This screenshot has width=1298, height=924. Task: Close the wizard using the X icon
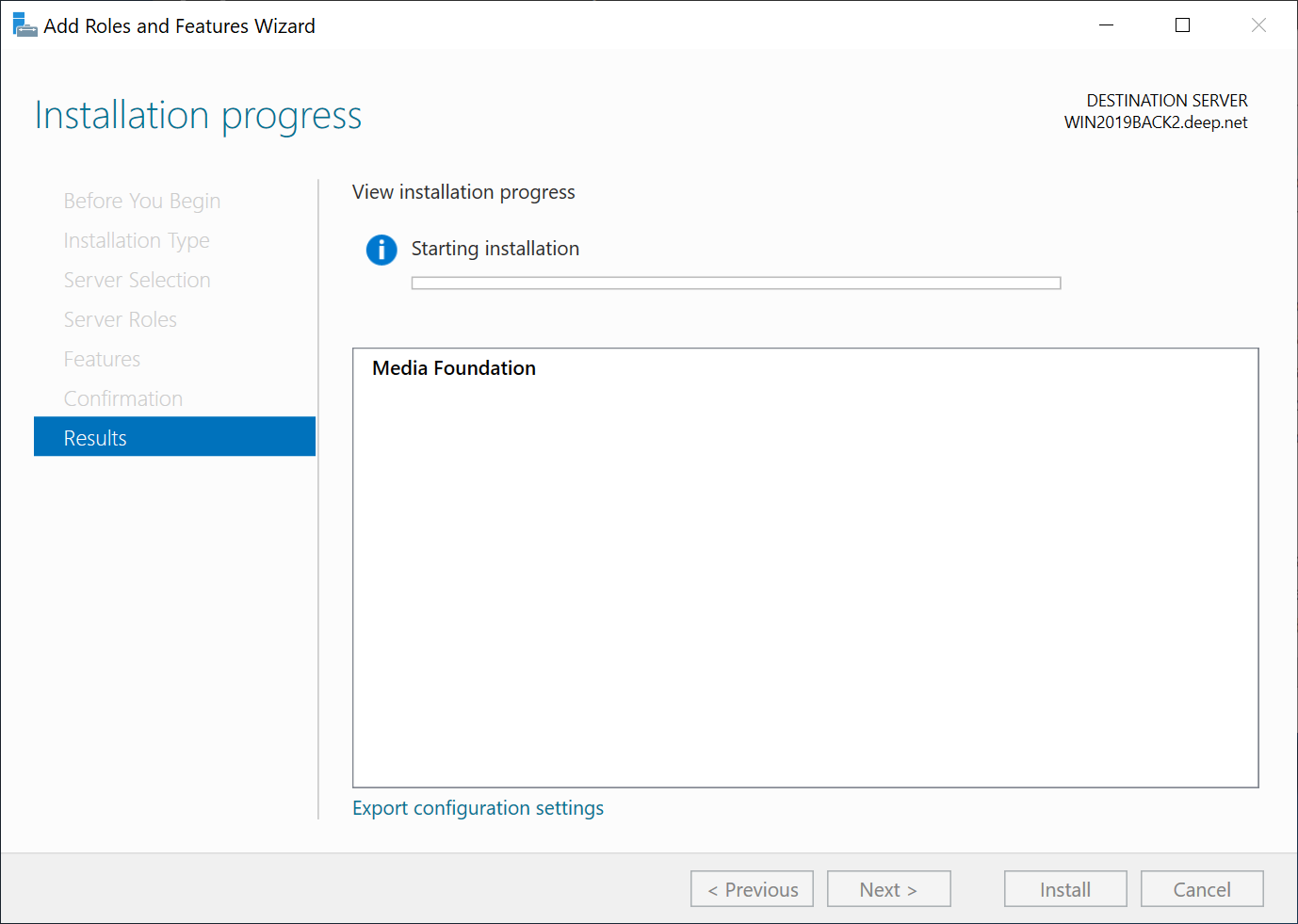coord(1258,25)
